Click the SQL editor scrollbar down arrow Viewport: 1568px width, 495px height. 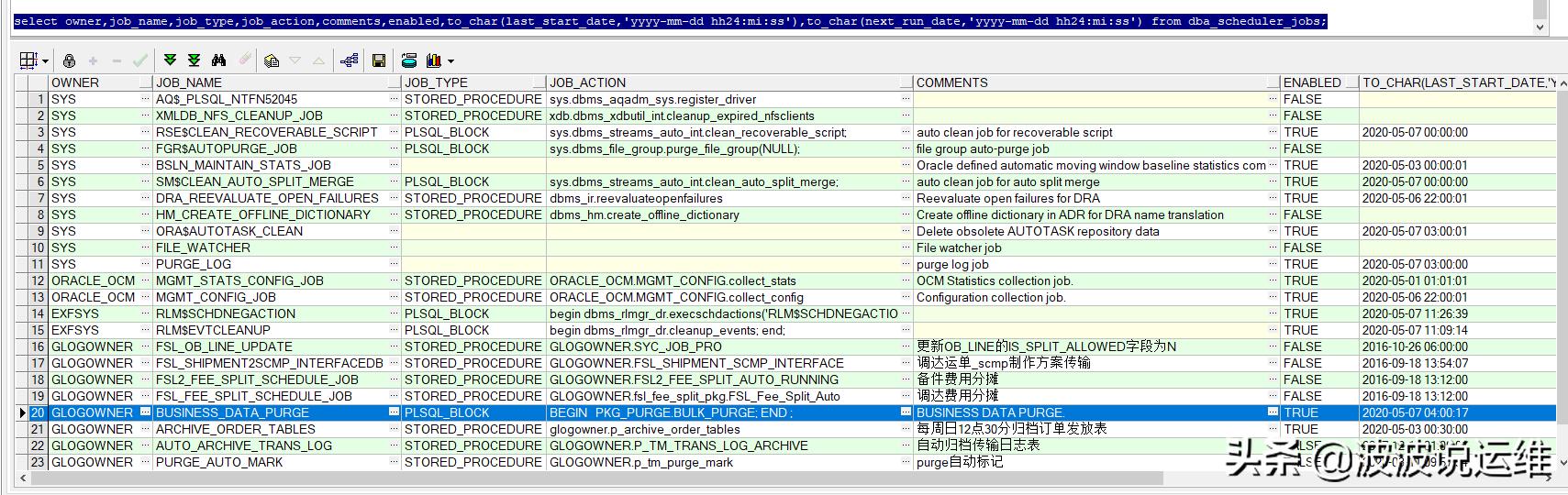click(1541, 28)
